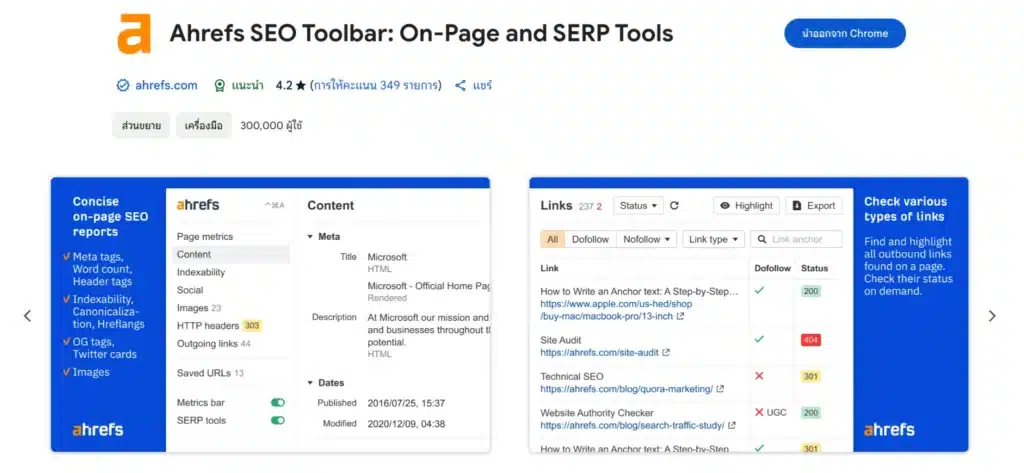Toggle the Highlight eye button
The image size is (1024, 473).
[x=746, y=206]
